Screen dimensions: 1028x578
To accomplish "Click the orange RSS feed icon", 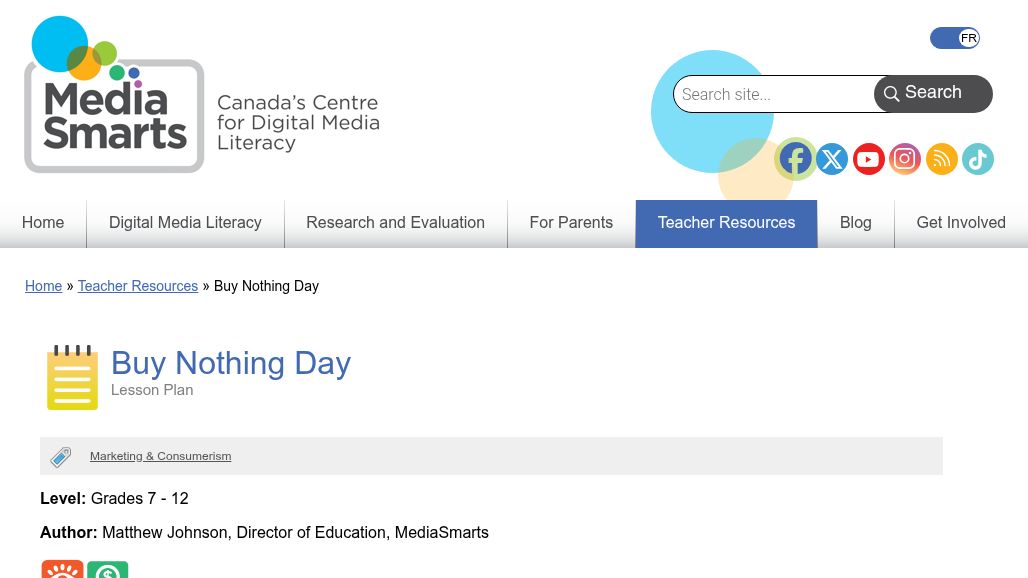I will 941,159.
